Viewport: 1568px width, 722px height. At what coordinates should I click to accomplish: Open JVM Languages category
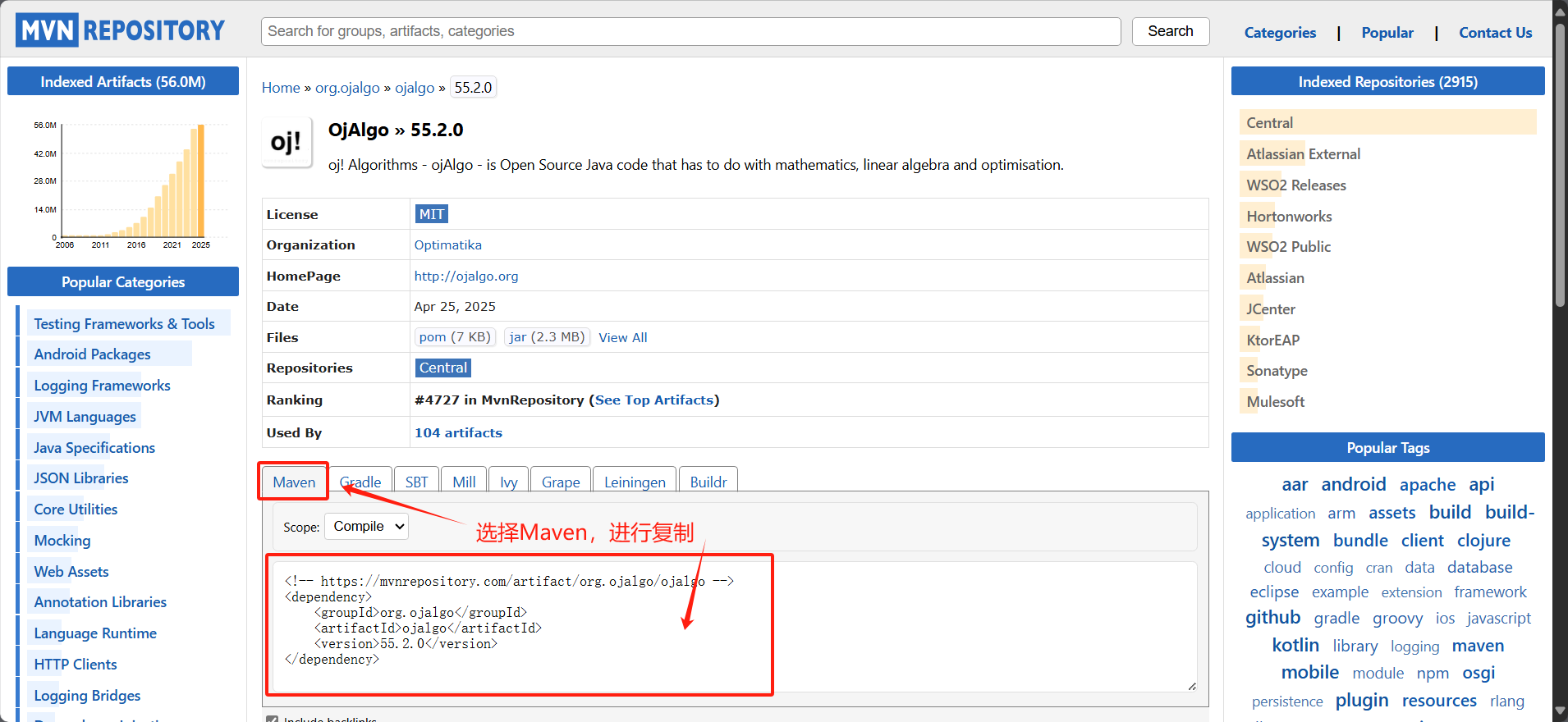(85, 417)
